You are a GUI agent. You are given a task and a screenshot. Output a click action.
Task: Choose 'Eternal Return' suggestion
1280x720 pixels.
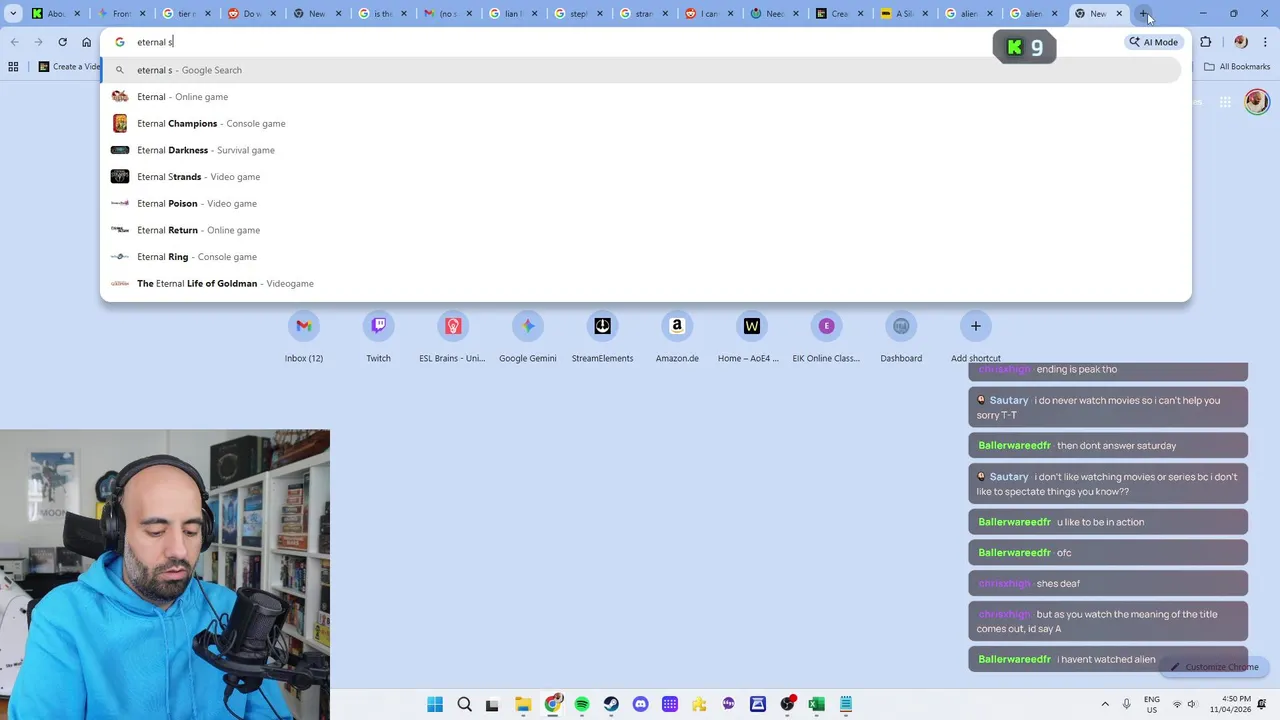coord(640,230)
